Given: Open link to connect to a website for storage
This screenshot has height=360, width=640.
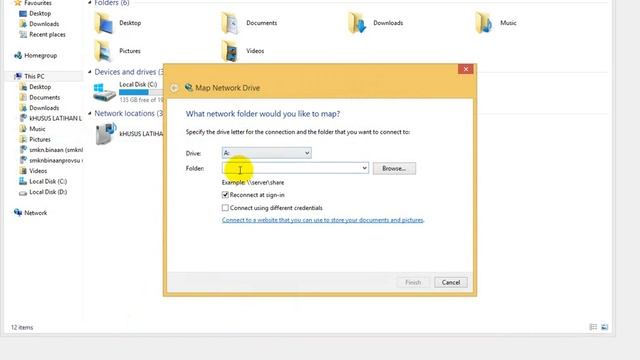Looking at the screenshot, I should (x=322, y=220).
